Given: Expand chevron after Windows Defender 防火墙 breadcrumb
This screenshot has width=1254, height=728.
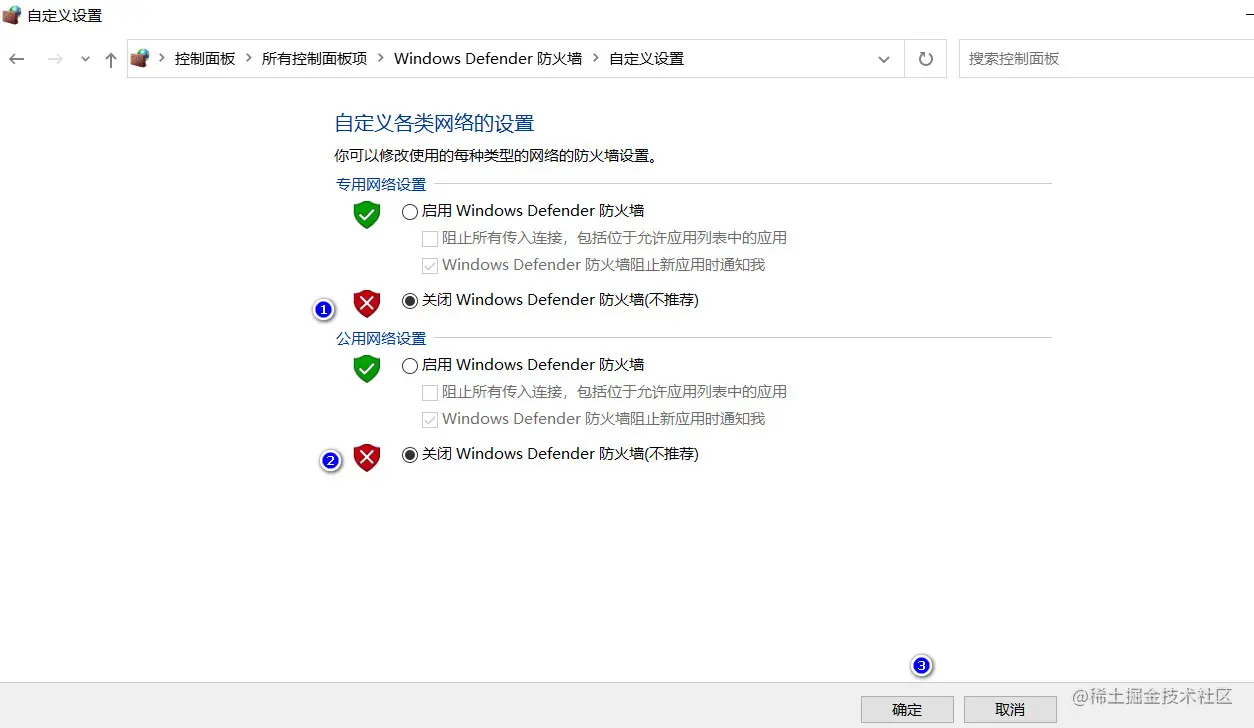Looking at the screenshot, I should click(x=596, y=59).
